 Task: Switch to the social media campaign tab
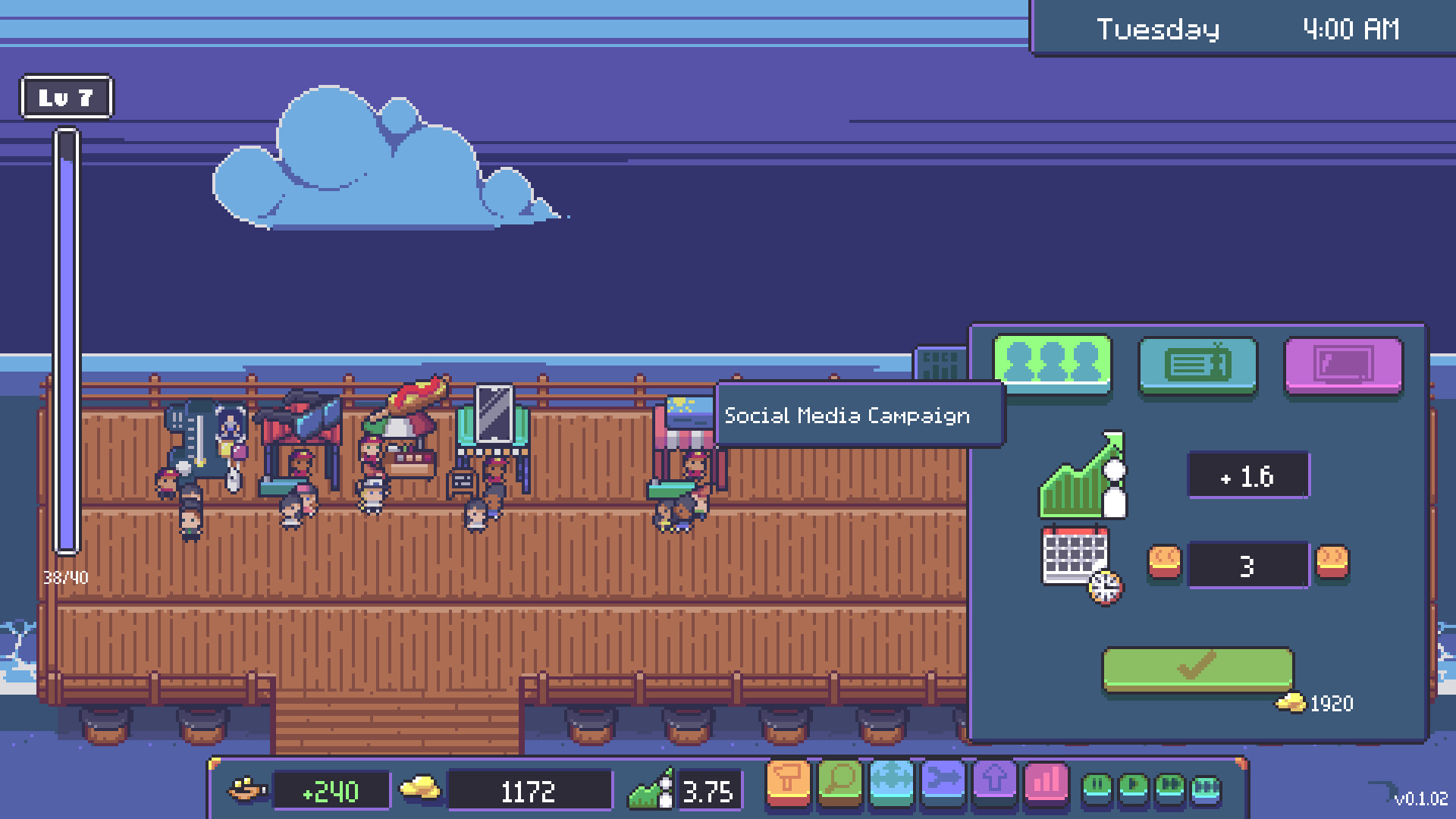pos(1053,365)
